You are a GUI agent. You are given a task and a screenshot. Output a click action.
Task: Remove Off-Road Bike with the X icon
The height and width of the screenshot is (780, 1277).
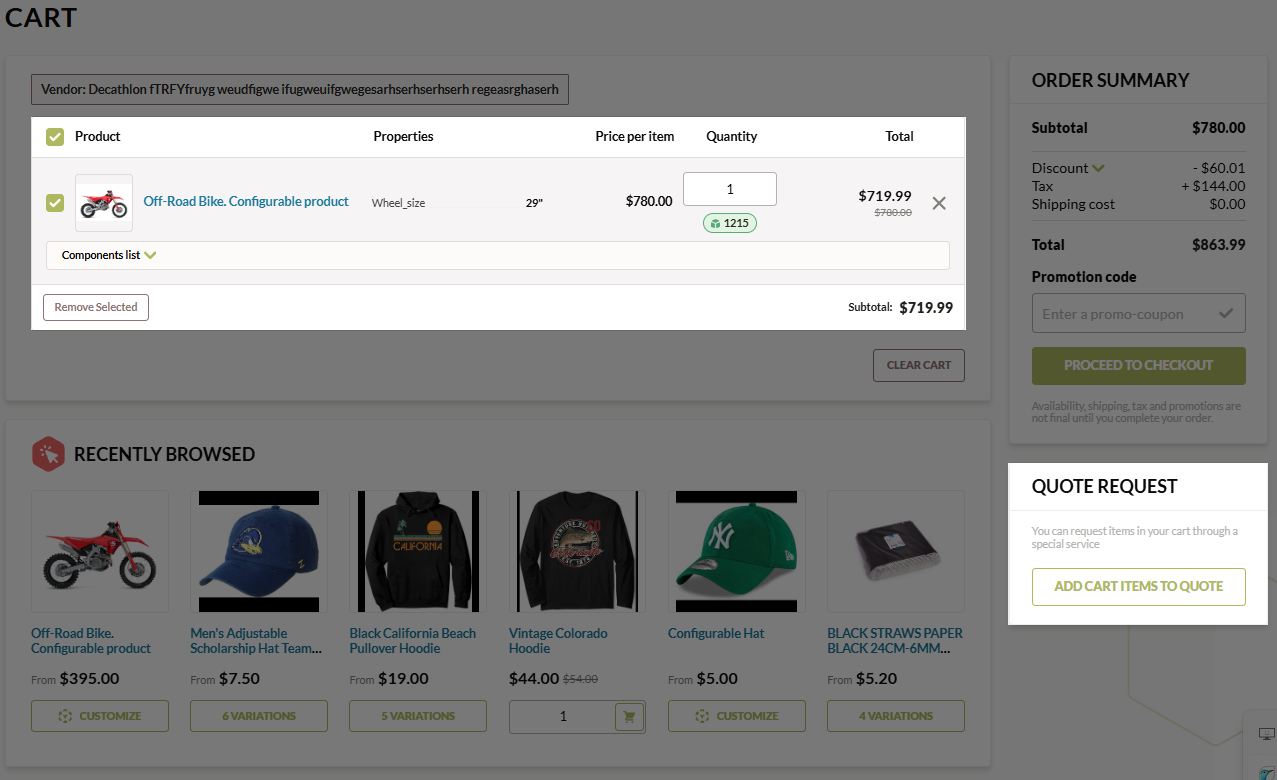click(x=939, y=203)
